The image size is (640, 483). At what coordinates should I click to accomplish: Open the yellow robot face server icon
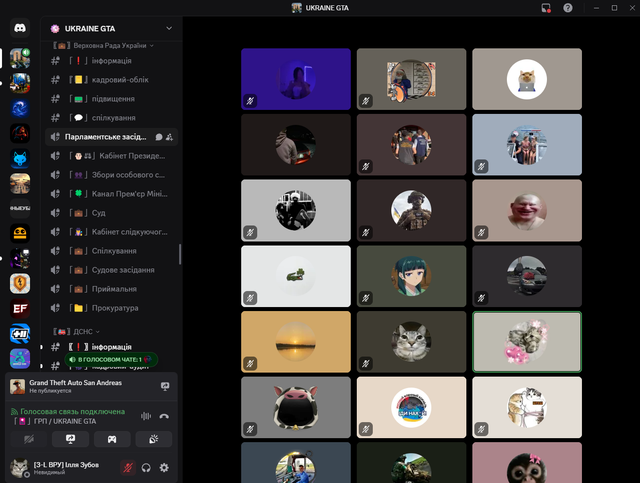pyautogui.click(x=20, y=233)
